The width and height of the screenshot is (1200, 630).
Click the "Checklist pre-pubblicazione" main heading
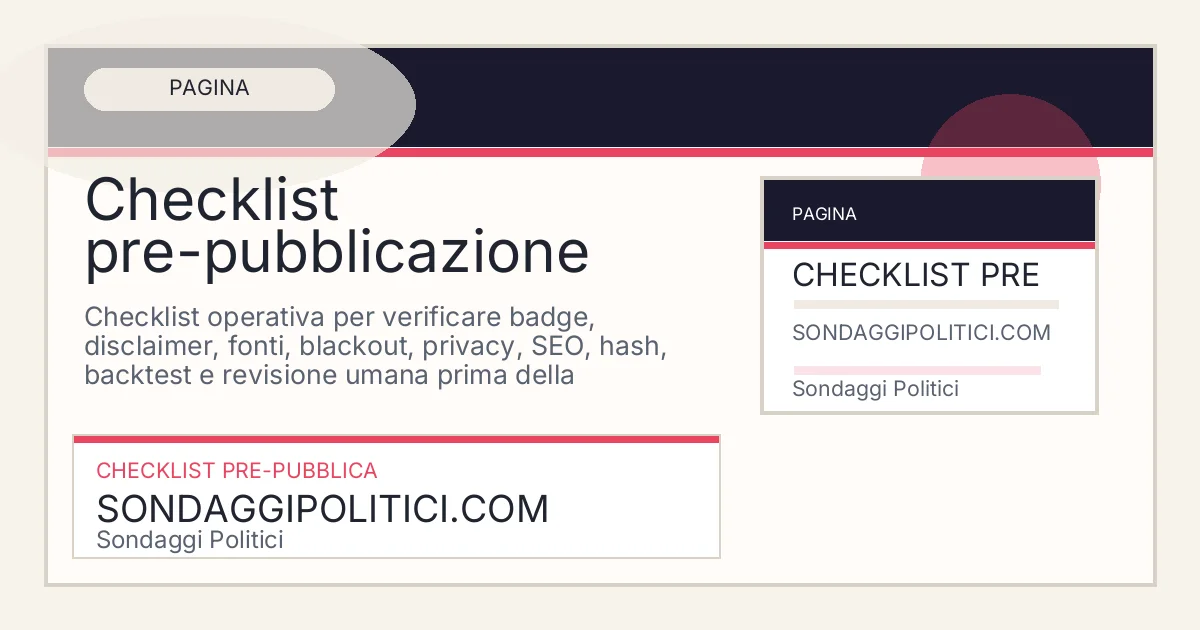point(336,226)
